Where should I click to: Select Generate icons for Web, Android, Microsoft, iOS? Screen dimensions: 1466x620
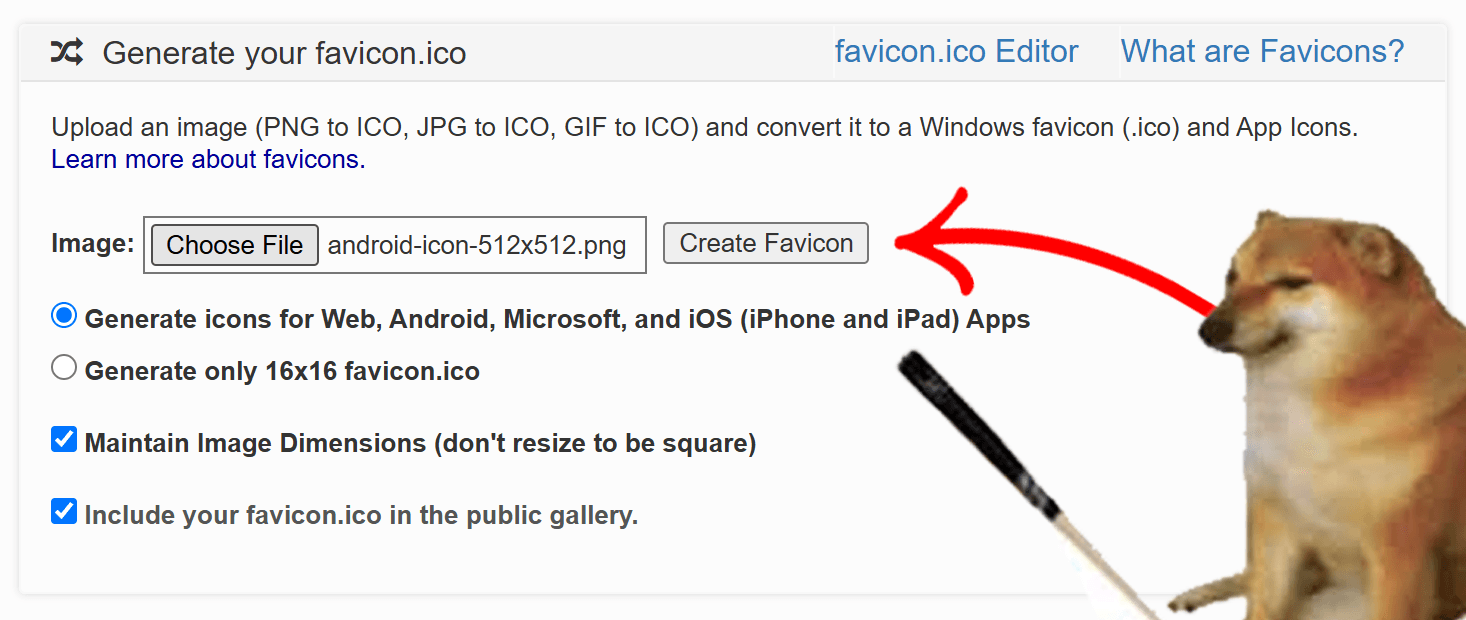coord(63,315)
